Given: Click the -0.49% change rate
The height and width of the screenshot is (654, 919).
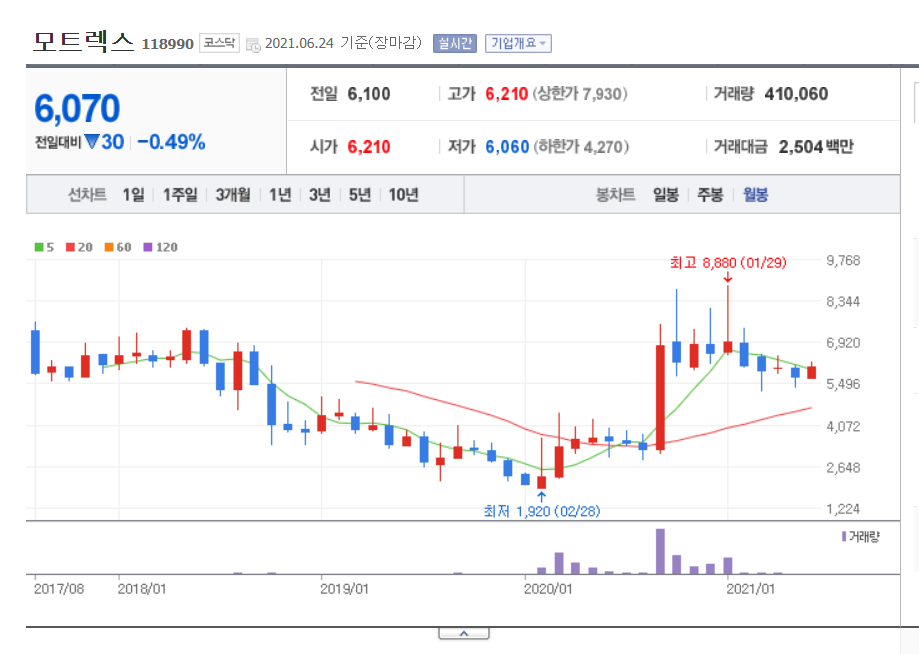Looking at the screenshot, I should coord(171,142).
